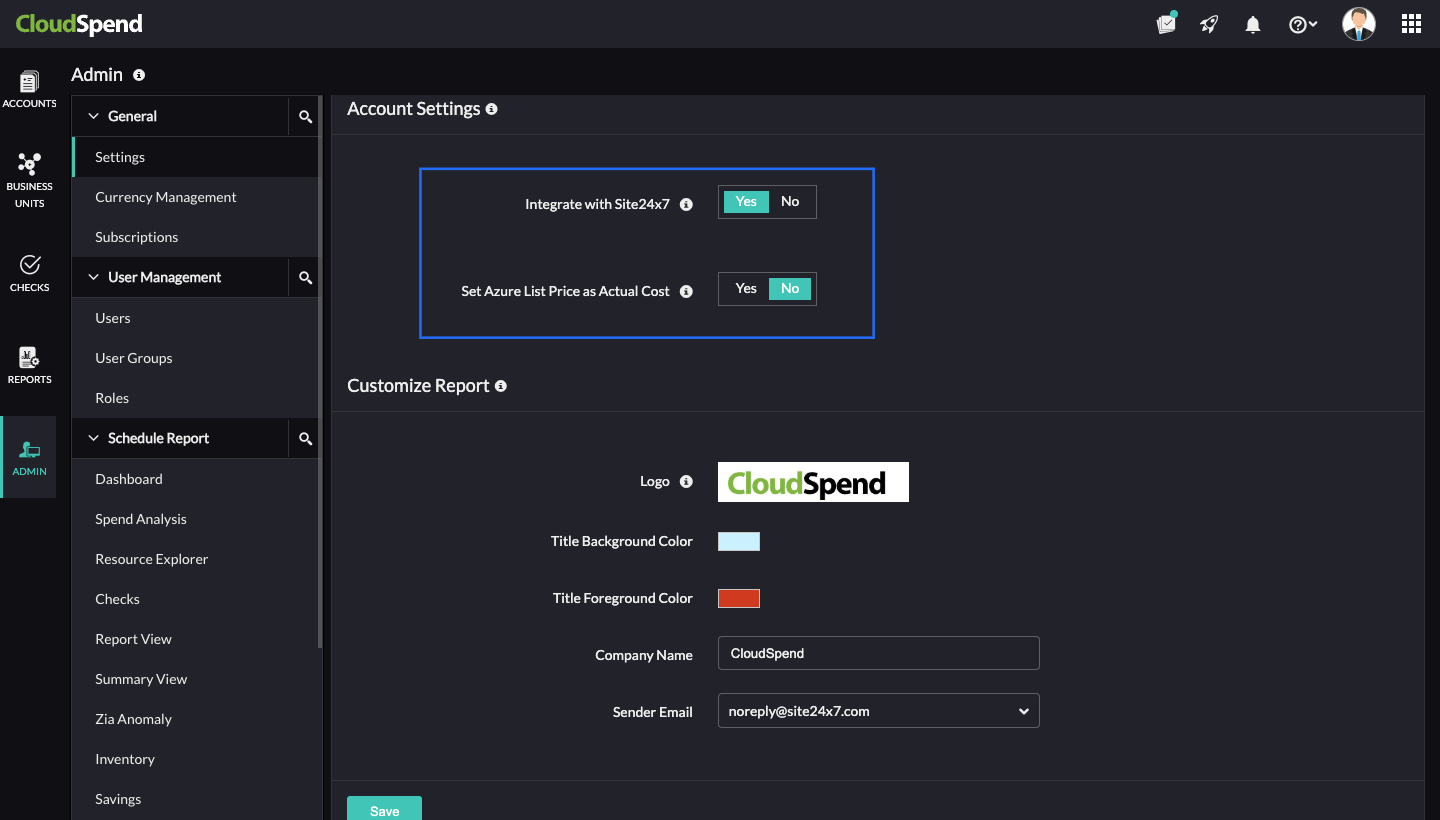Open the Accounts section in the sidebar
Viewport: 1440px width, 820px height.
point(29,90)
